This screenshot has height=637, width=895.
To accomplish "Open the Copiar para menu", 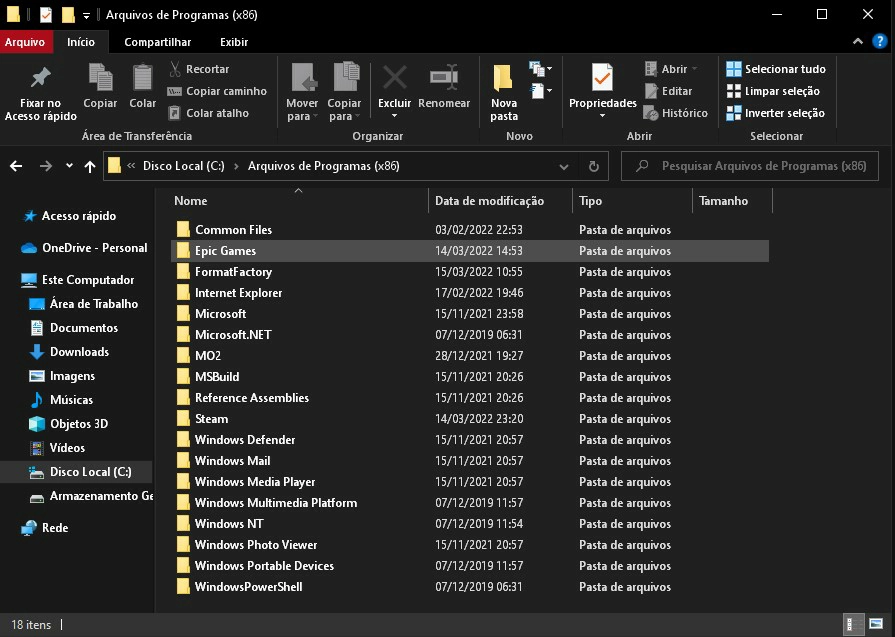I will pos(344,92).
